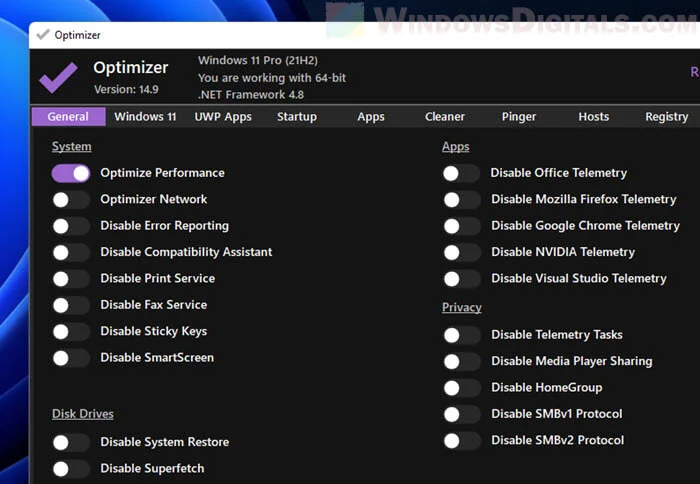Select the Hosts tab
The image size is (700, 484).
point(593,117)
